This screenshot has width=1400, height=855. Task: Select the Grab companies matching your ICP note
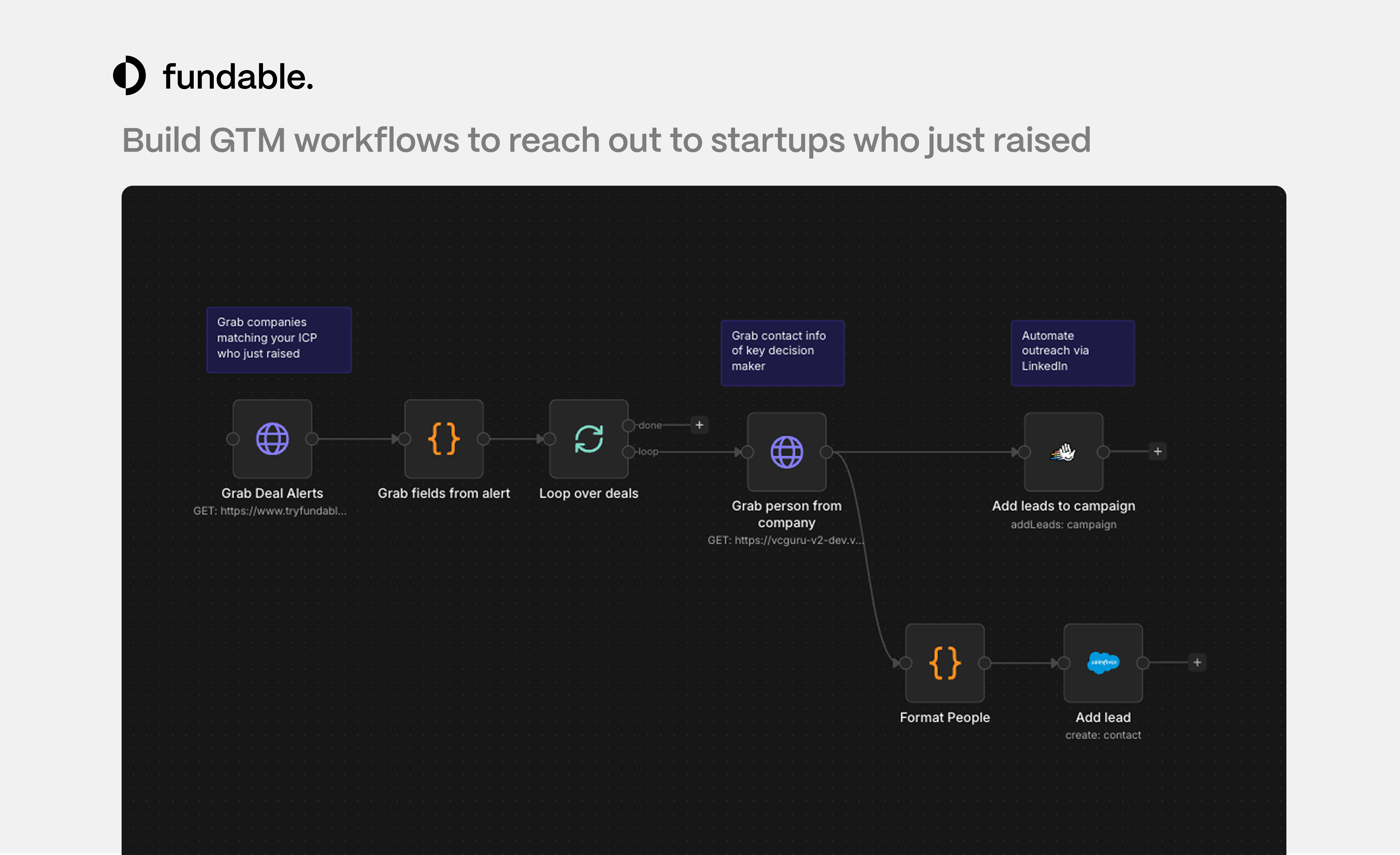click(x=279, y=339)
